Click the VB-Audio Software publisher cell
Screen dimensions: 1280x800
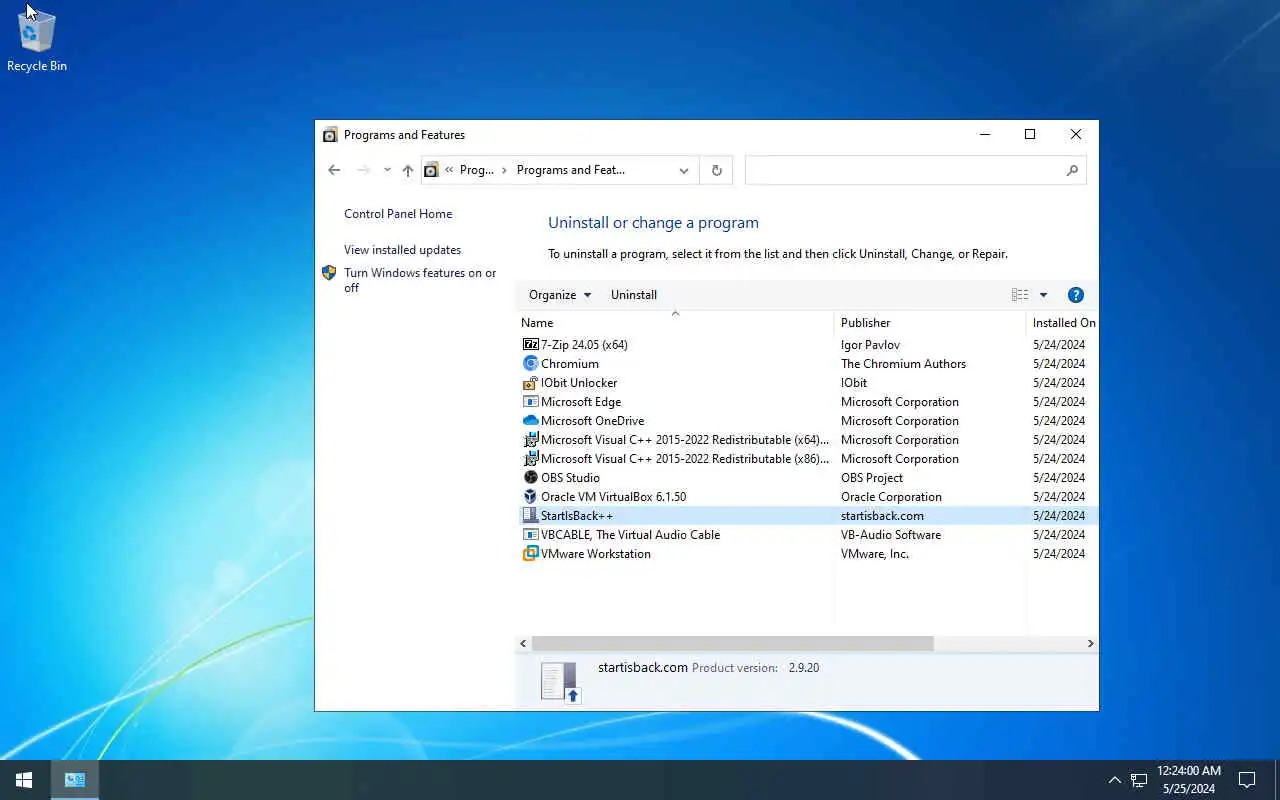tap(891, 535)
